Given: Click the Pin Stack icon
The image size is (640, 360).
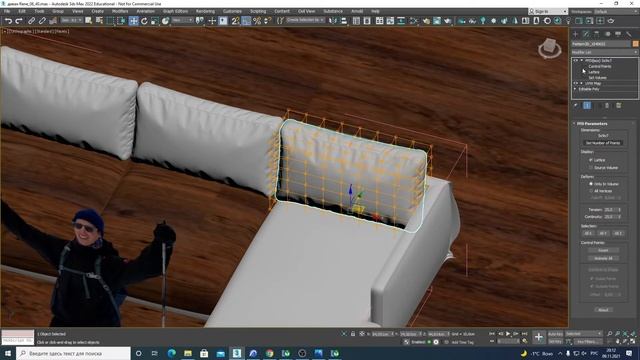Looking at the screenshot, I should 576,105.
